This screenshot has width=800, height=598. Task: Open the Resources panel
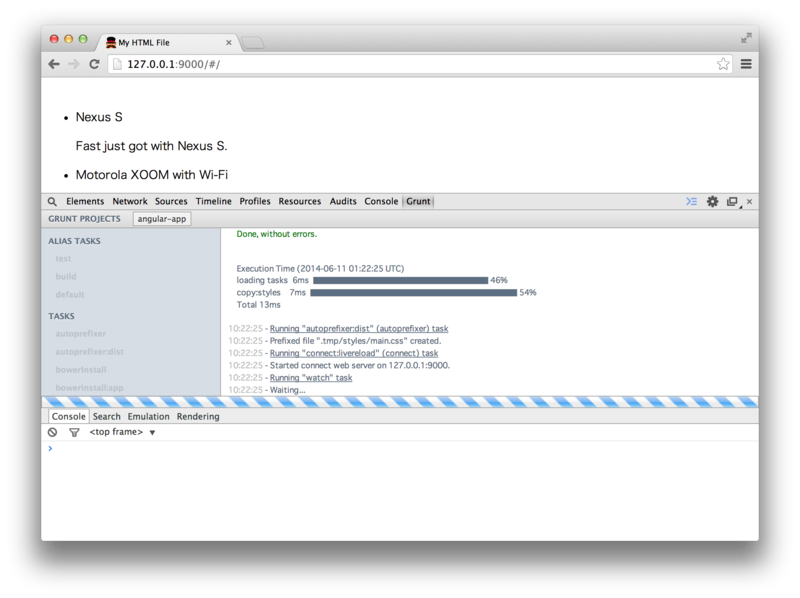tap(299, 202)
